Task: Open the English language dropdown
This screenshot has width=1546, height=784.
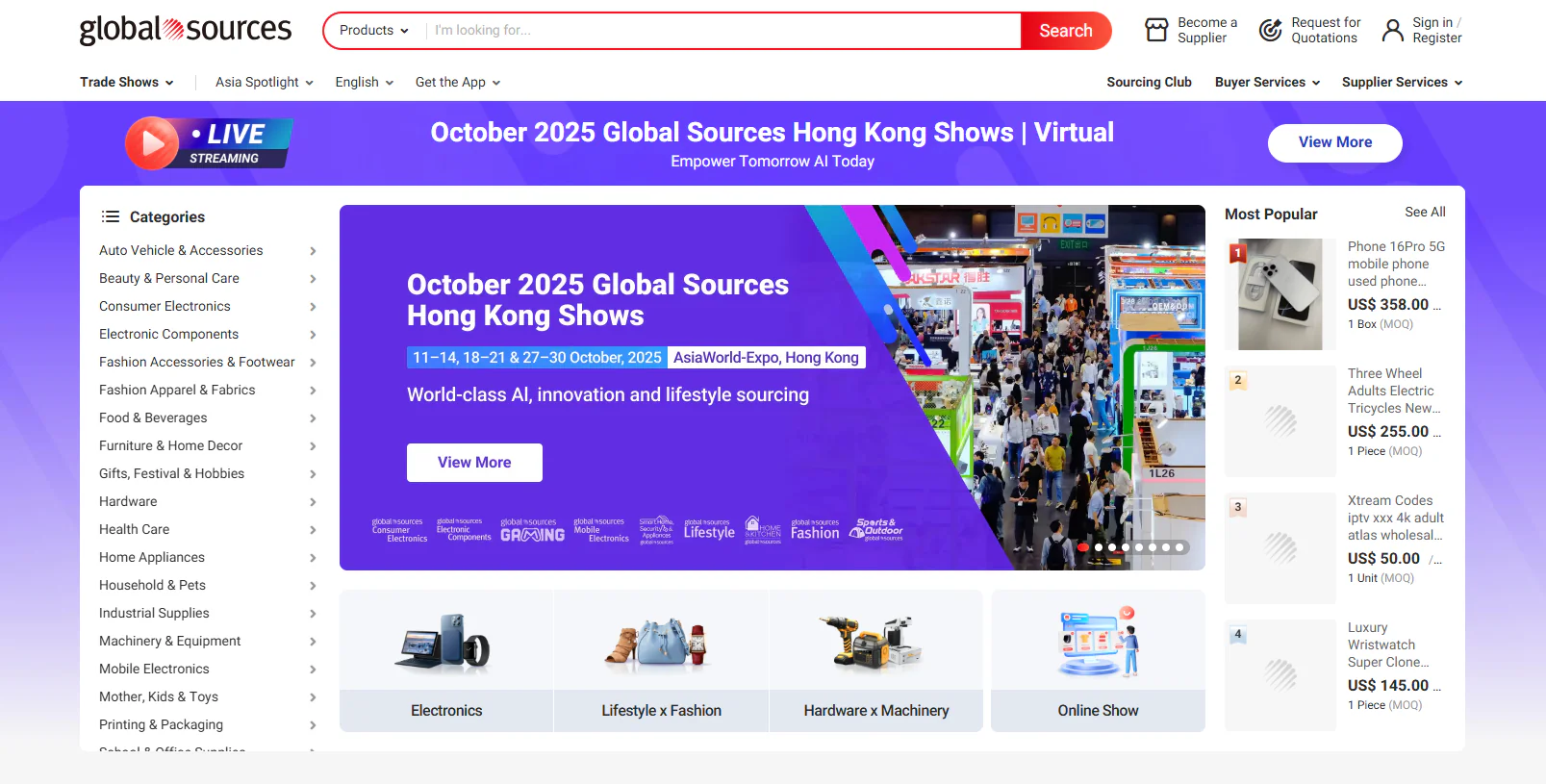Action: [x=365, y=82]
